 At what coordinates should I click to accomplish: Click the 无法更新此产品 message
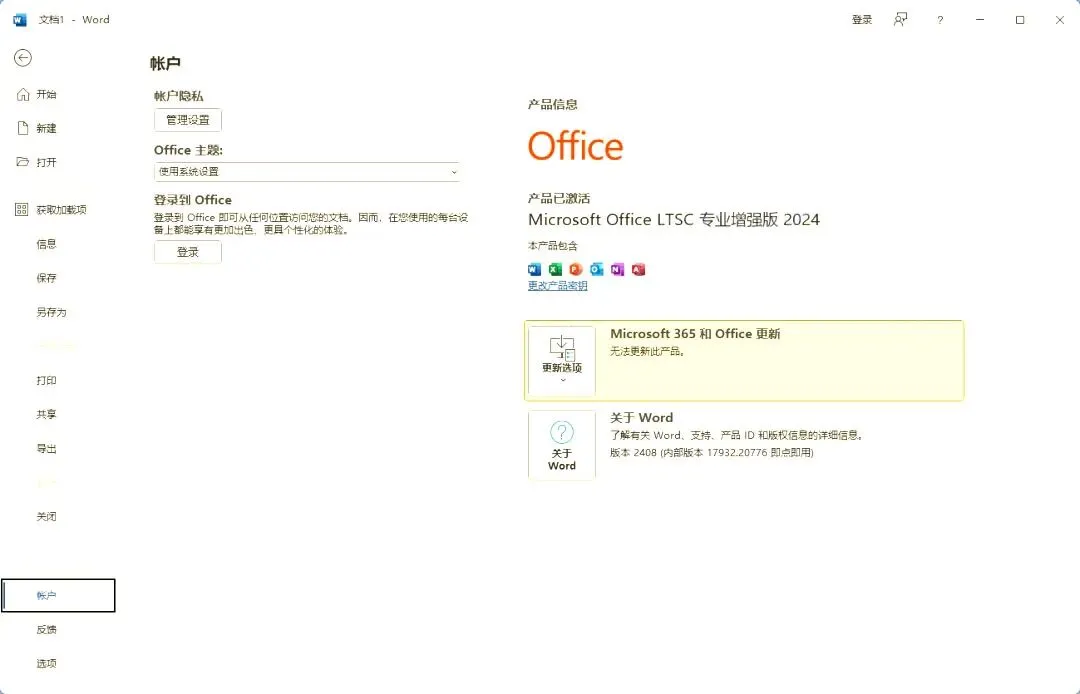(647, 351)
